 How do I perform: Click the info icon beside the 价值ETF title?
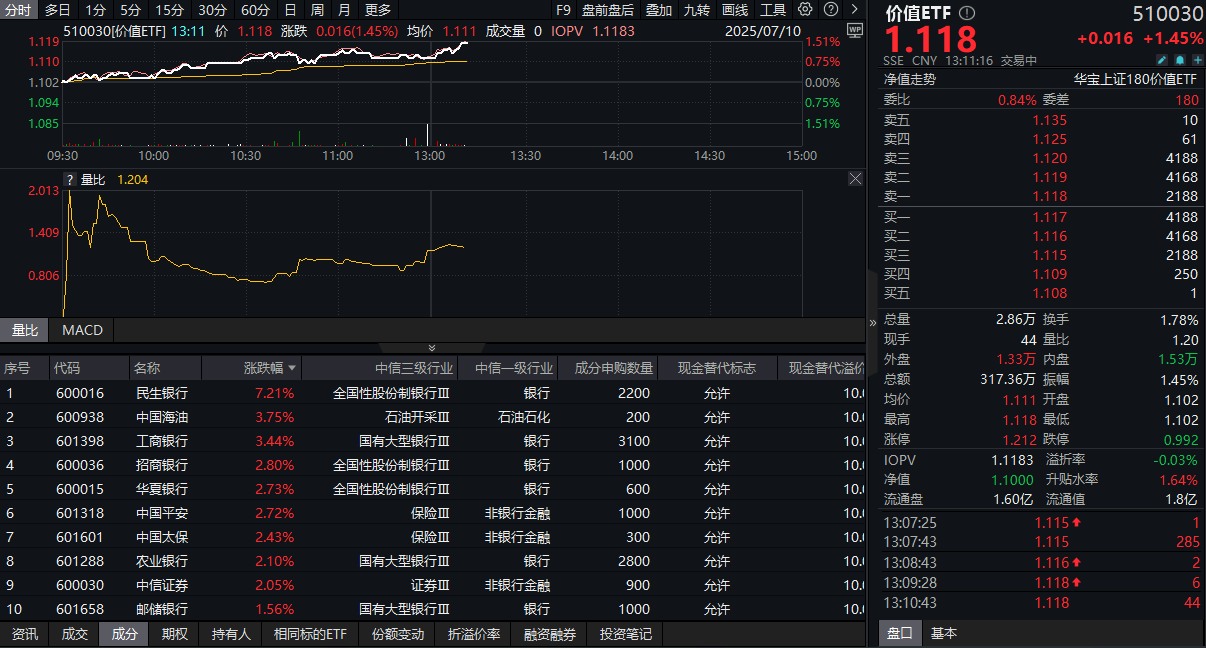[x=966, y=14]
